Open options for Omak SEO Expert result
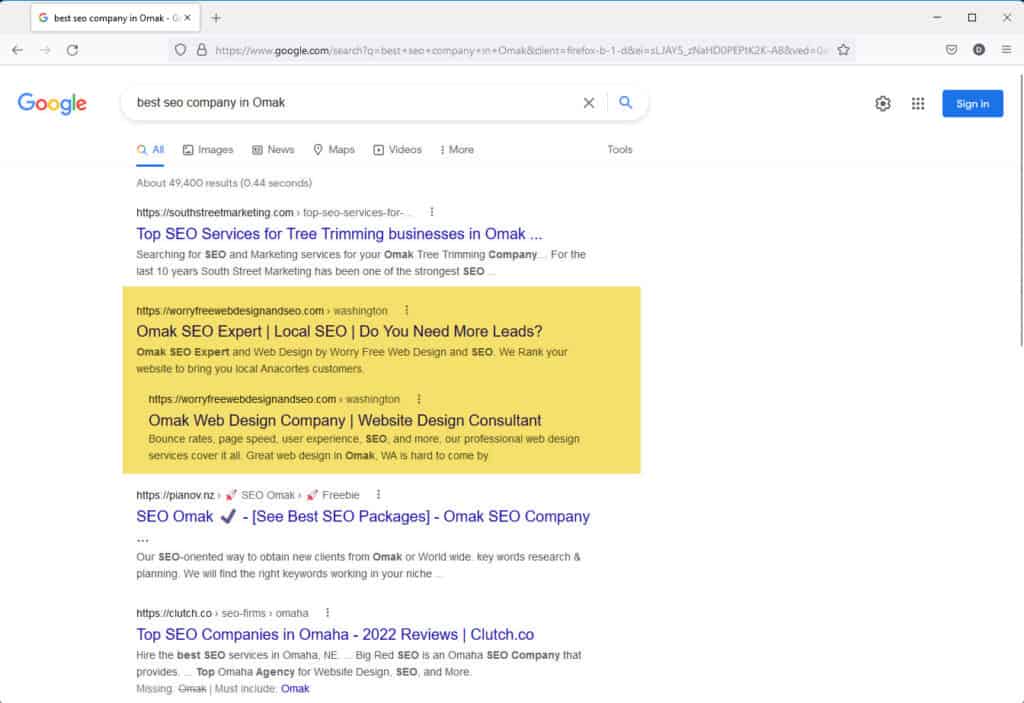 406,310
